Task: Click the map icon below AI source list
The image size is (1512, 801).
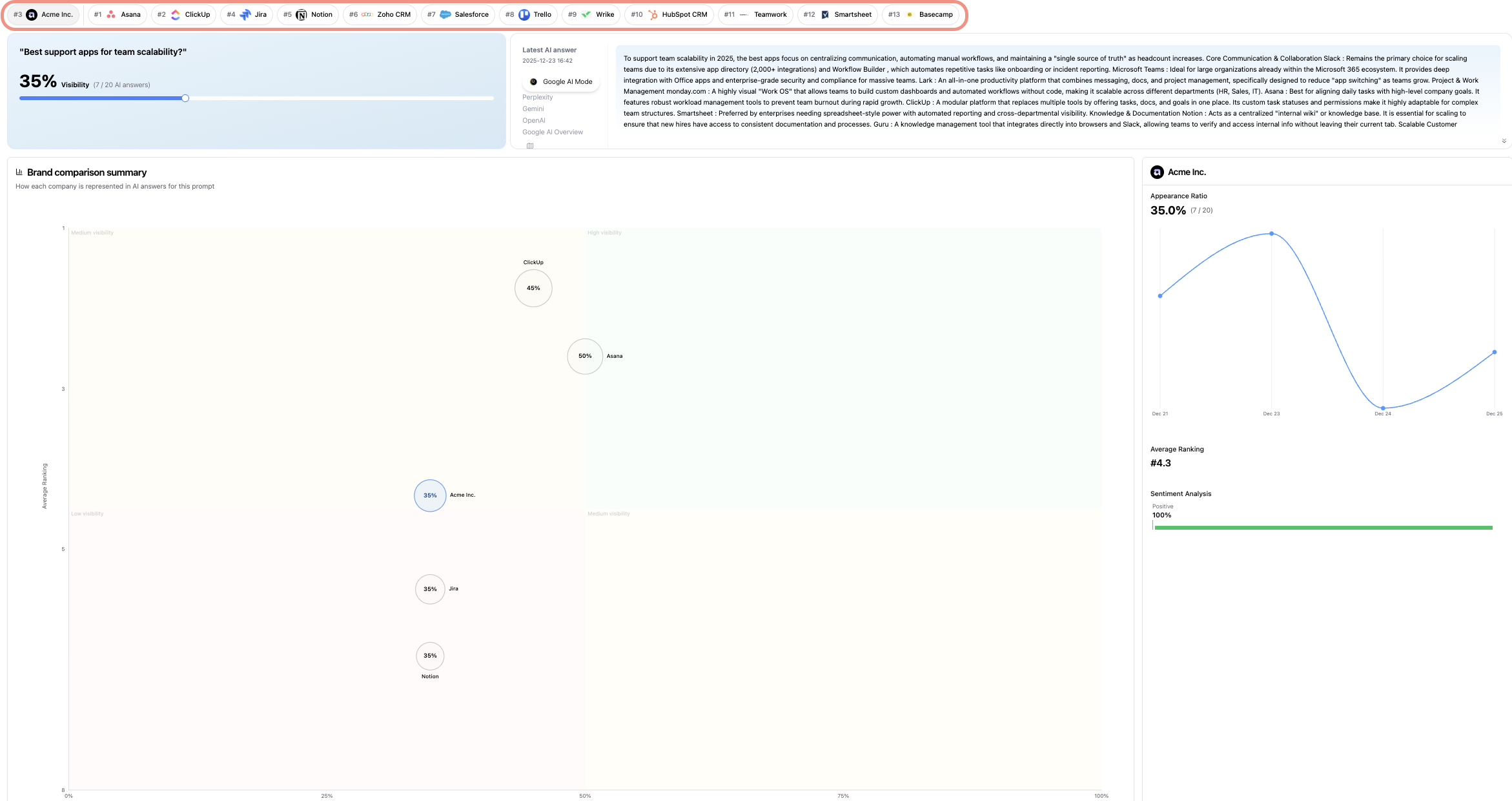Action: (x=530, y=145)
